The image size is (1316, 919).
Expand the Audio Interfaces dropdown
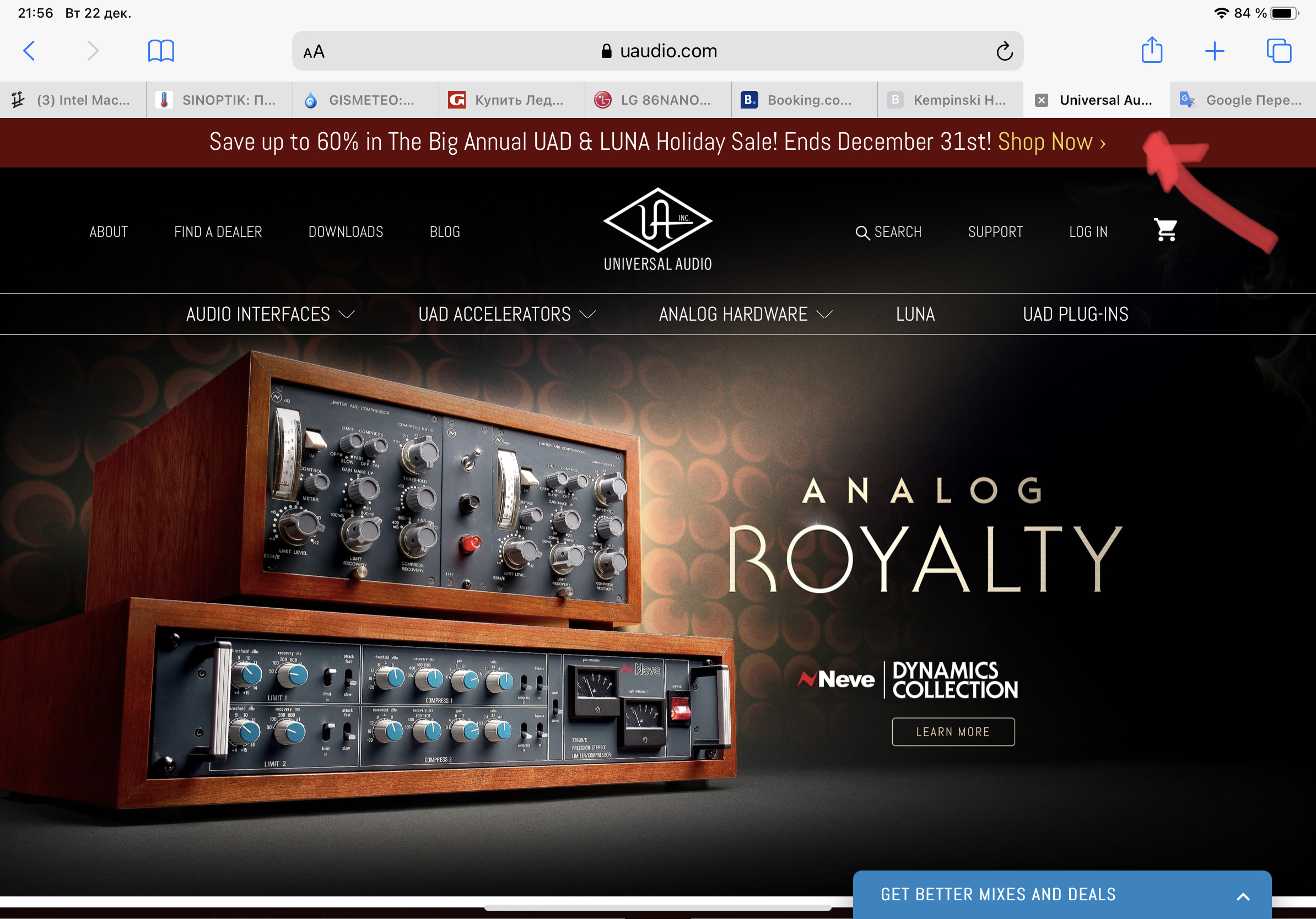tap(271, 314)
